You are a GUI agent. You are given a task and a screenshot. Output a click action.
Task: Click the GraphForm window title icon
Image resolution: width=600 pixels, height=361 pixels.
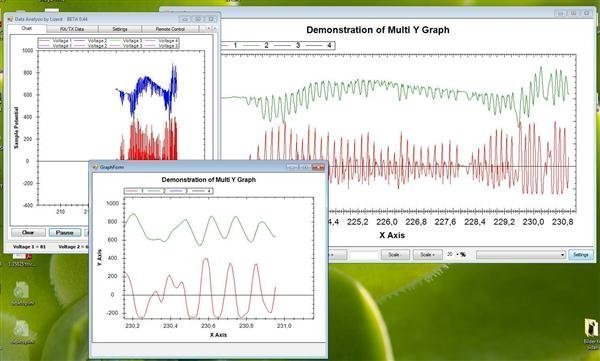pyautogui.click(x=95, y=167)
